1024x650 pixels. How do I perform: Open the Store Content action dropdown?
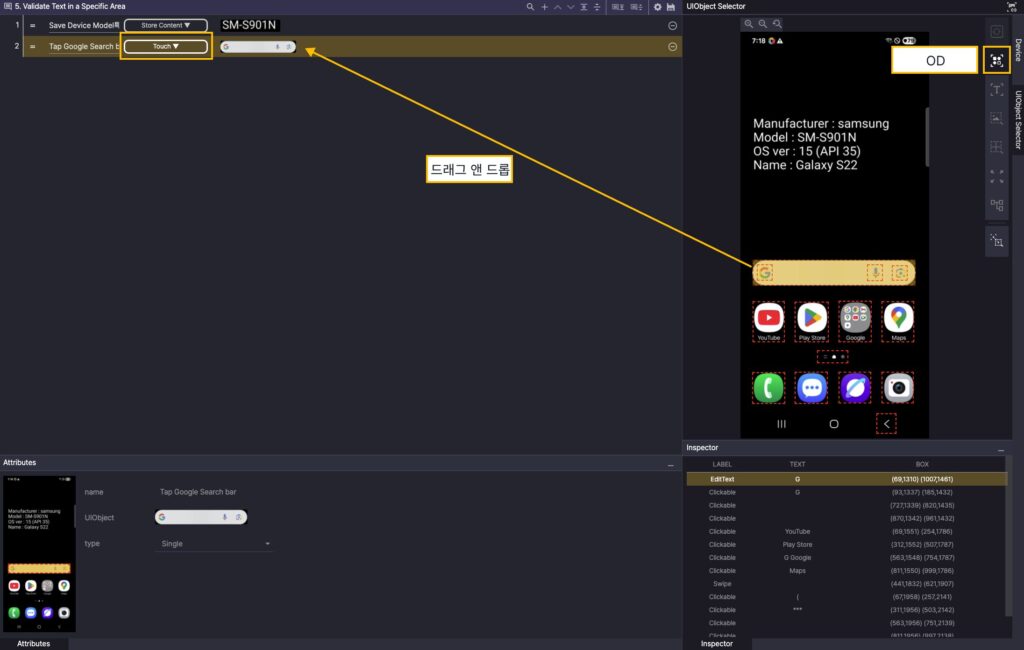tap(165, 25)
